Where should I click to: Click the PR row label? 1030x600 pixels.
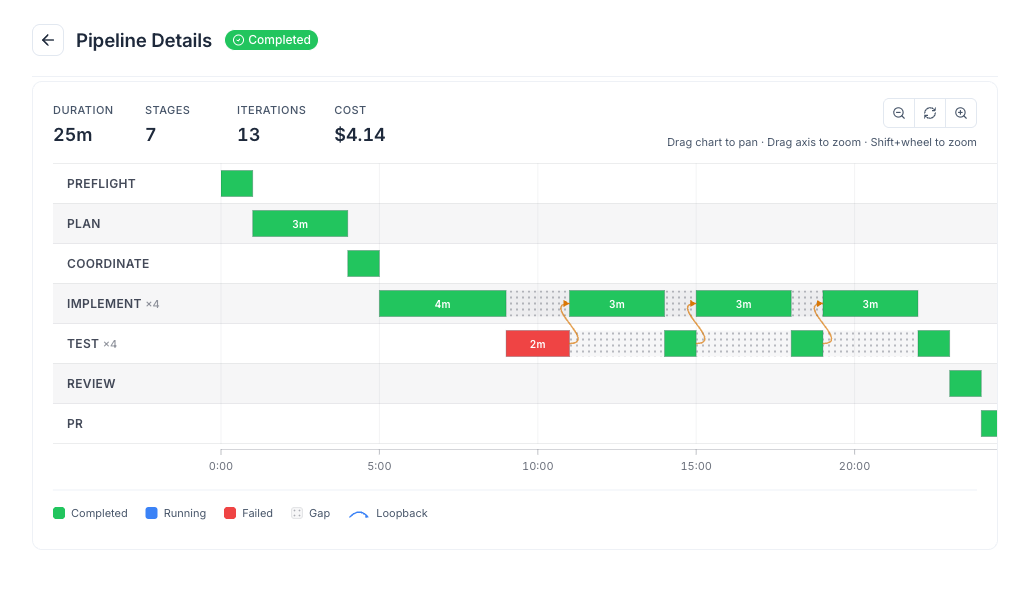click(x=75, y=424)
